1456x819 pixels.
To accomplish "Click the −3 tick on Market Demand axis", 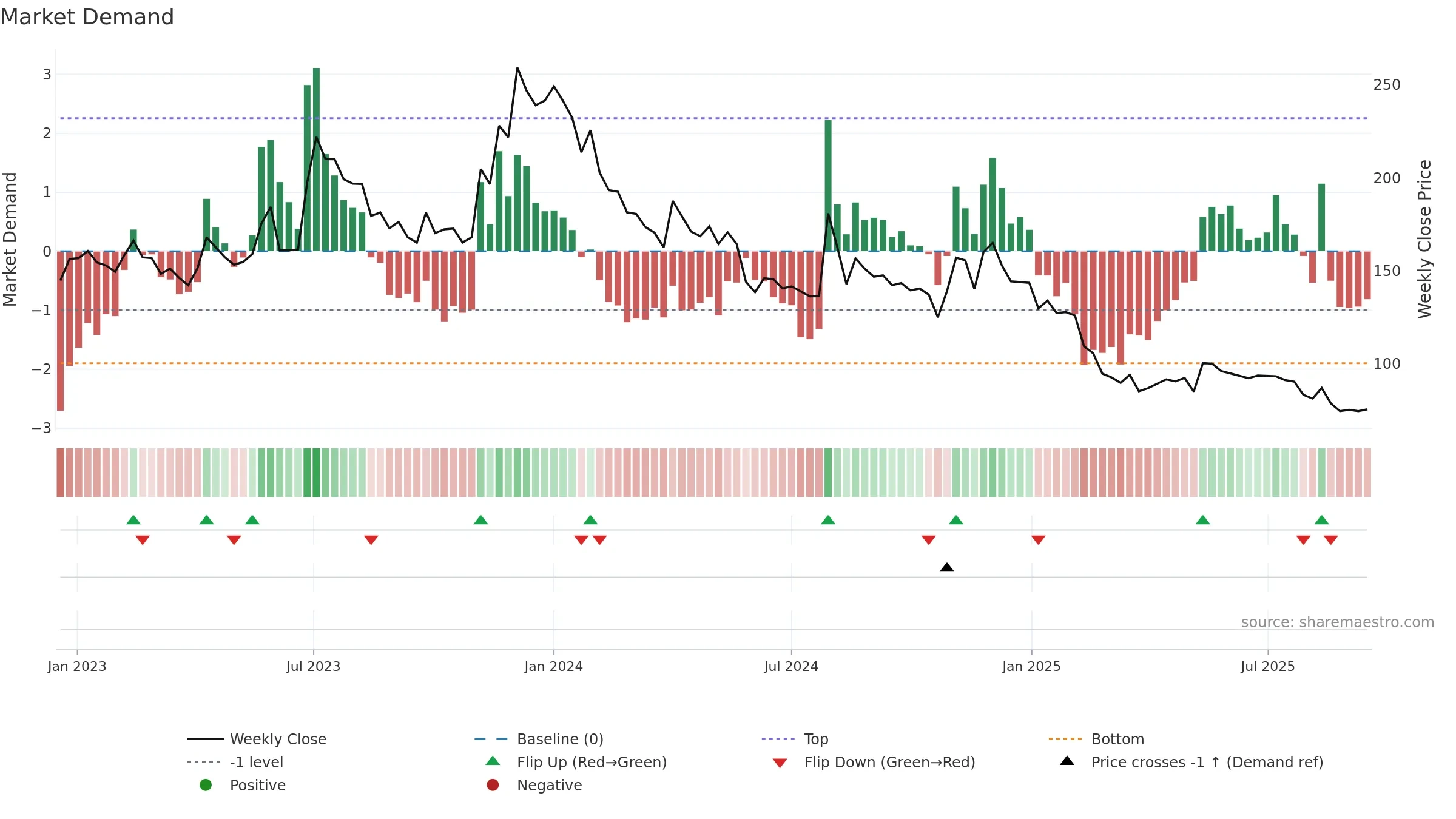I will pos(41,428).
